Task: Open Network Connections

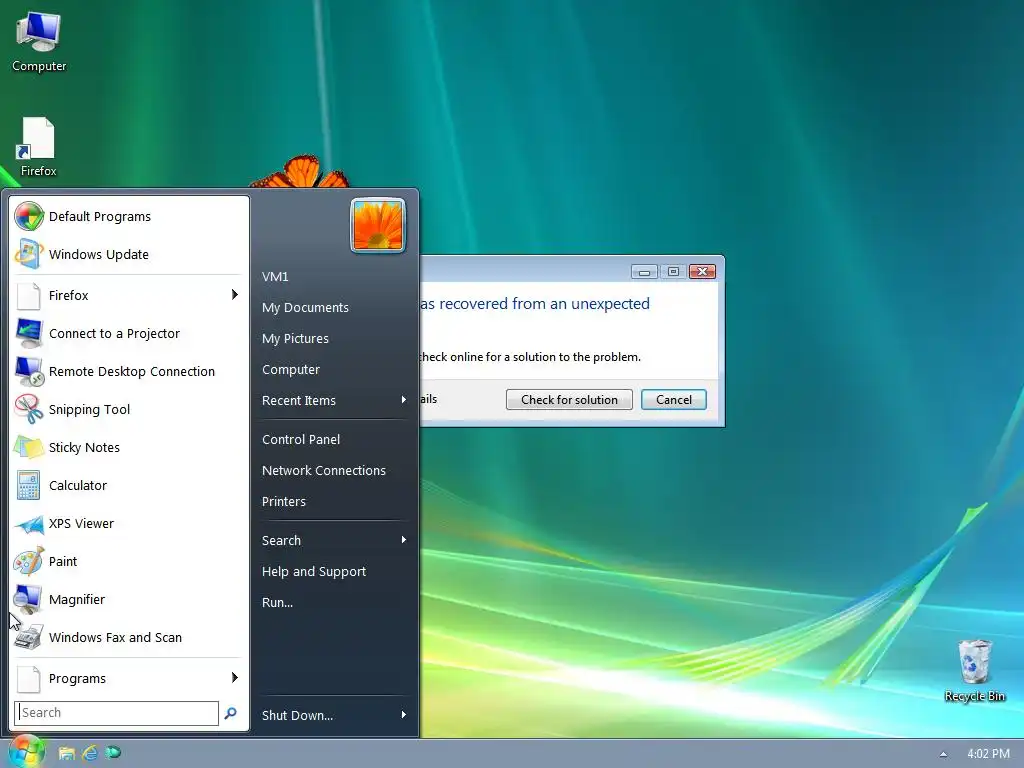Action: (323, 470)
